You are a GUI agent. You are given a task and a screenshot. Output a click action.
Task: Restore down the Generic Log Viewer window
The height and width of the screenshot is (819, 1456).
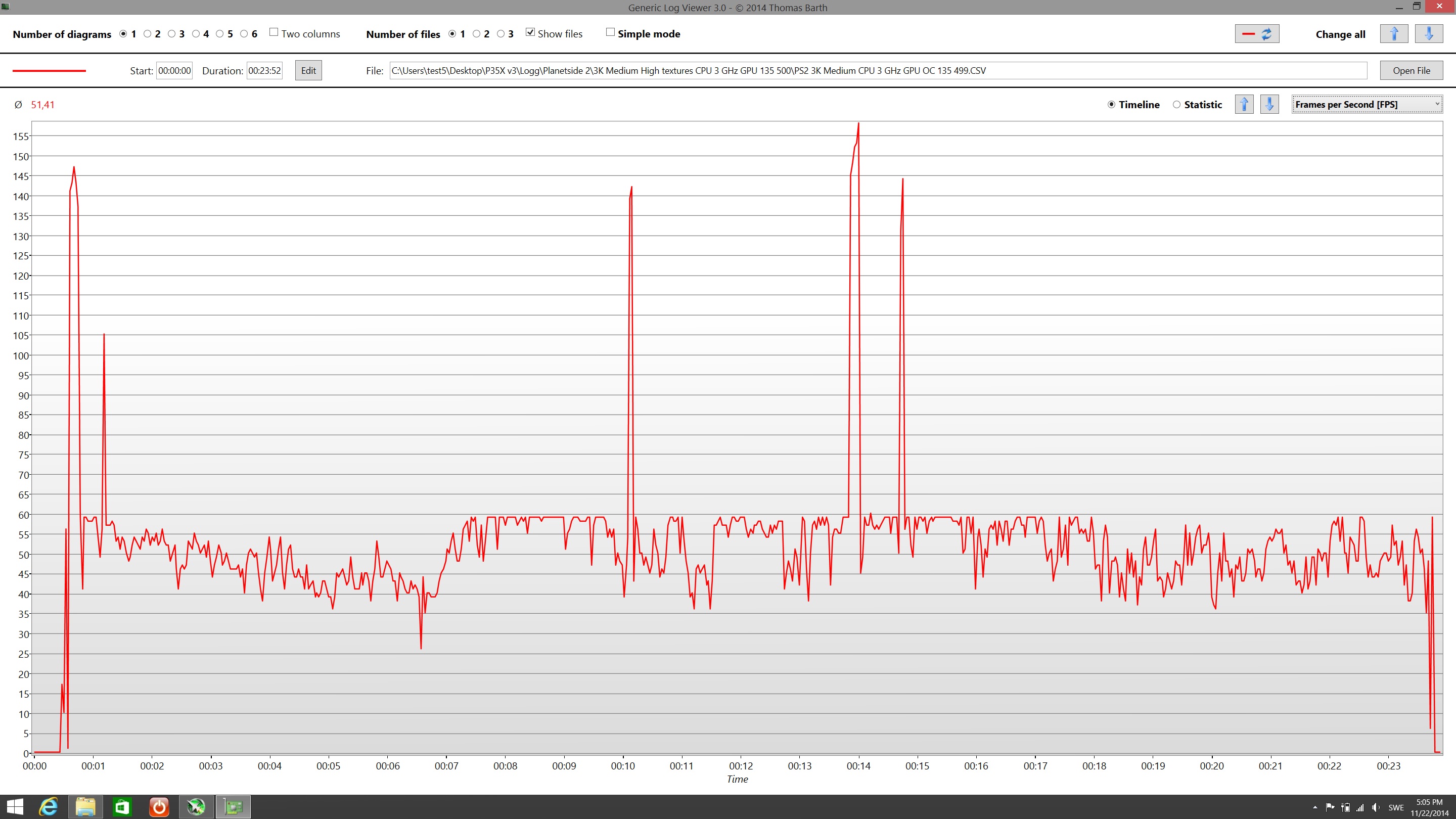(1417, 7)
